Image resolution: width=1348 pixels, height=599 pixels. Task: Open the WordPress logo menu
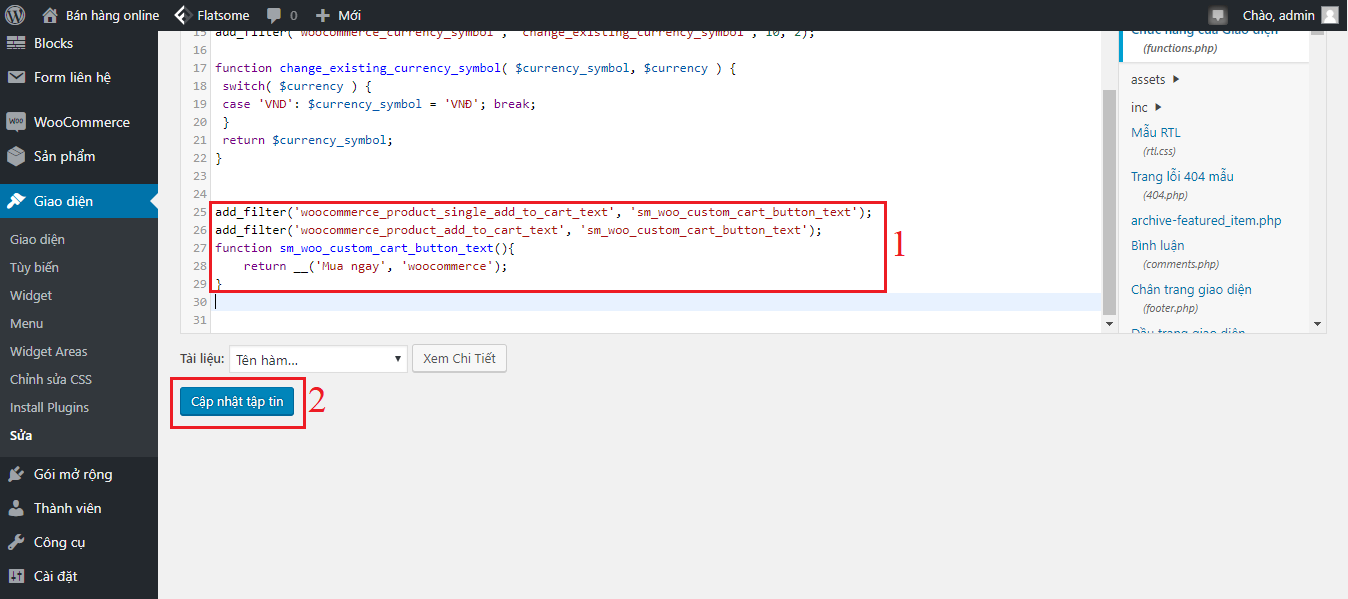[x=15, y=15]
